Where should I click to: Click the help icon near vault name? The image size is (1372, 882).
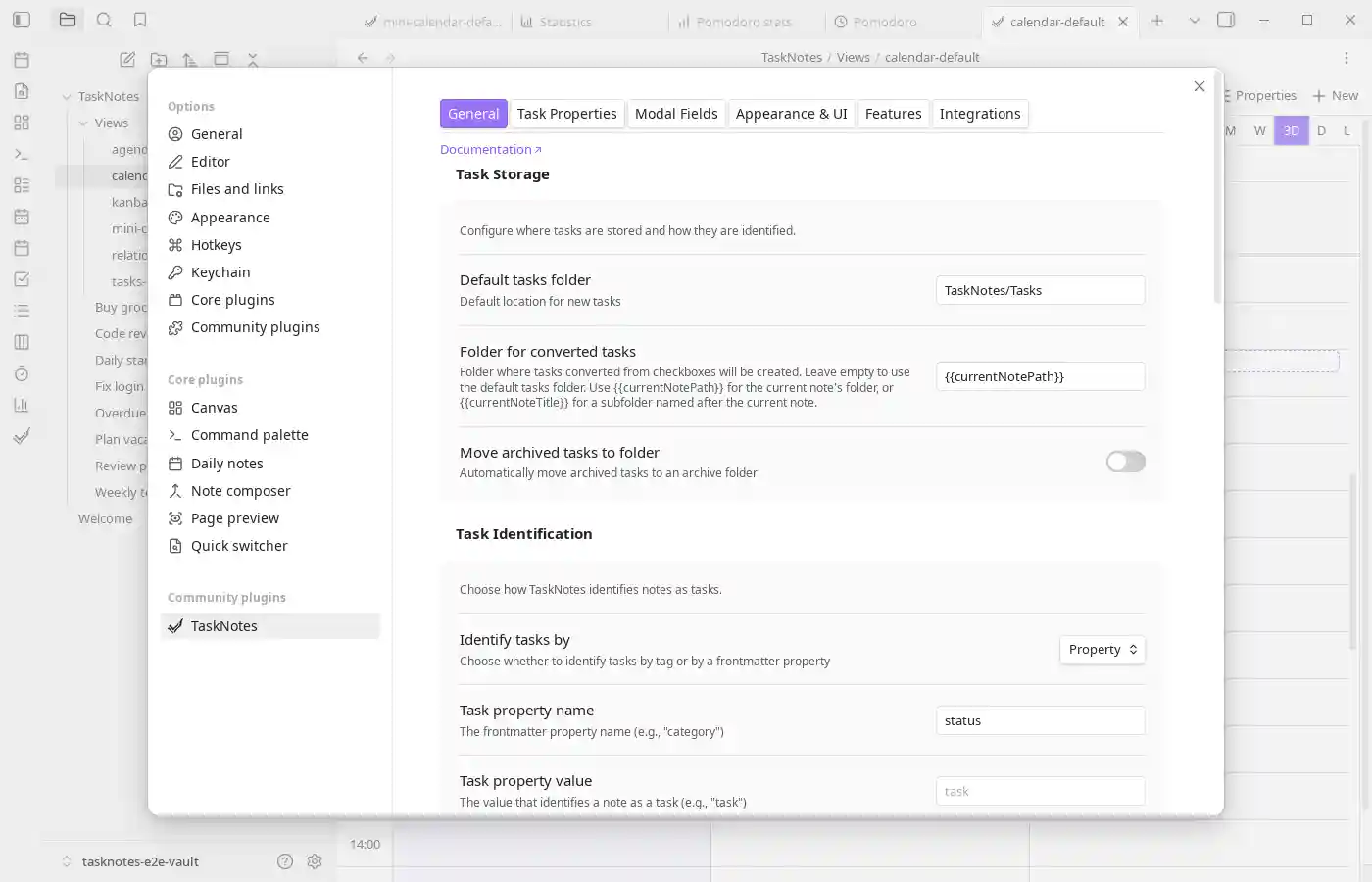coord(285,861)
